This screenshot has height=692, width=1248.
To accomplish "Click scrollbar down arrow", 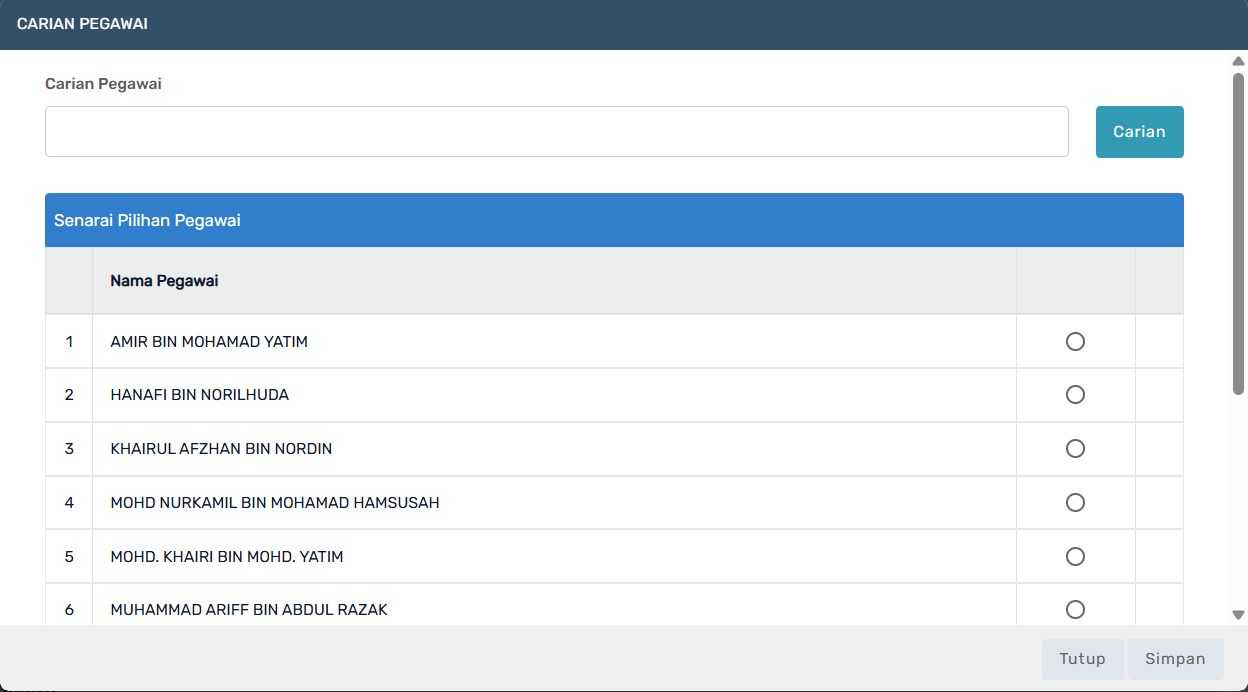I will coord(1238,615).
